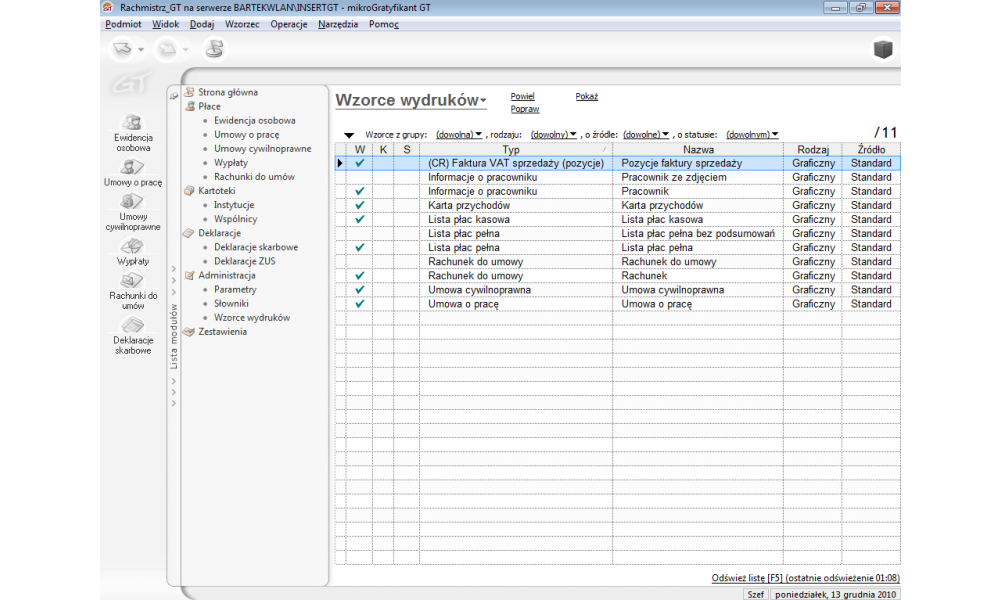1000x600 pixels.
Task: Open the Pomoc menu
Action: pos(384,24)
